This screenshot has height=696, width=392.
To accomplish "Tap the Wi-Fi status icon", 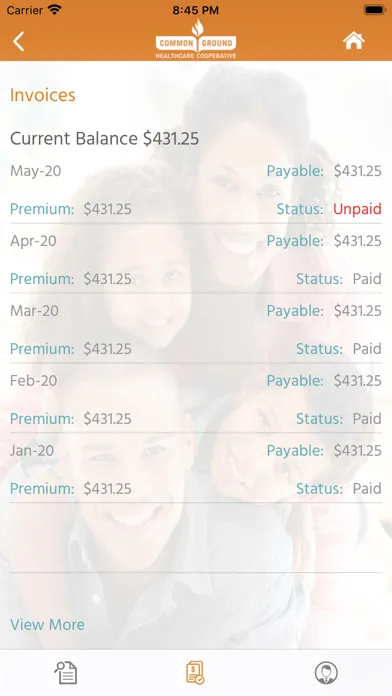I will coord(55,10).
